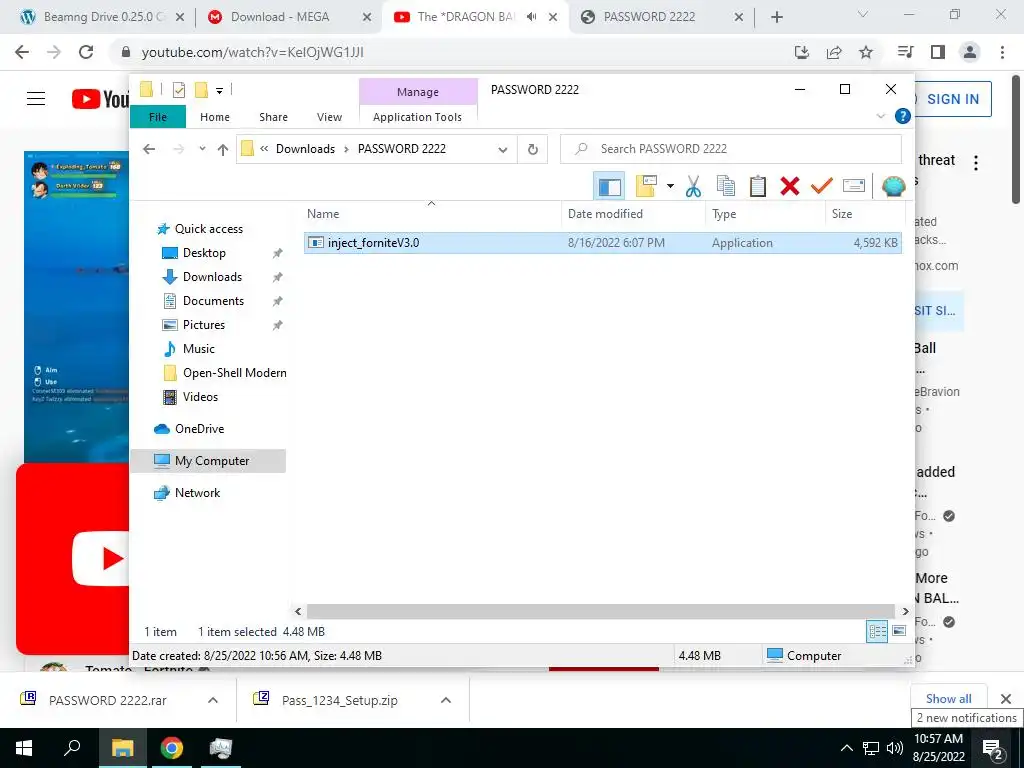Expand the address bar history dropdown
Screen dimensions: 1024x768
[x=503, y=150]
